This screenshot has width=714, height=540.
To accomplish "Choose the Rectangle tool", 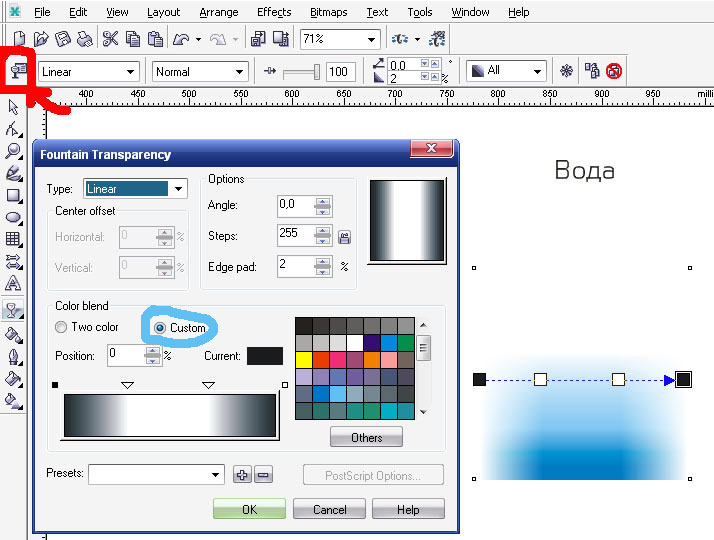I will [x=14, y=196].
